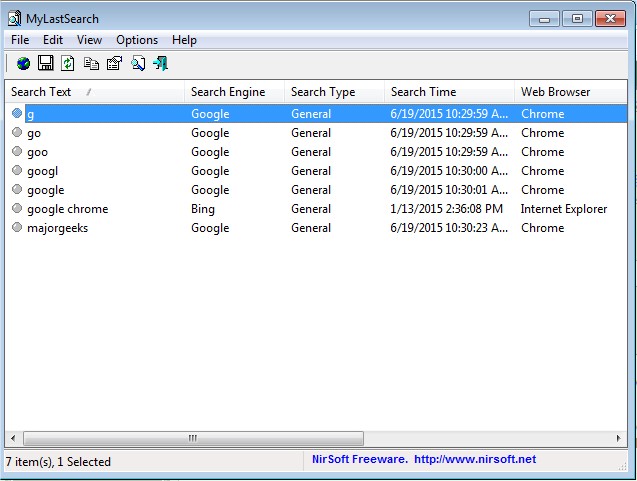Image resolution: width=637 pixels, height=481 pixels.
Task: Click the left scroll arrow
Action: click(13, 438)
